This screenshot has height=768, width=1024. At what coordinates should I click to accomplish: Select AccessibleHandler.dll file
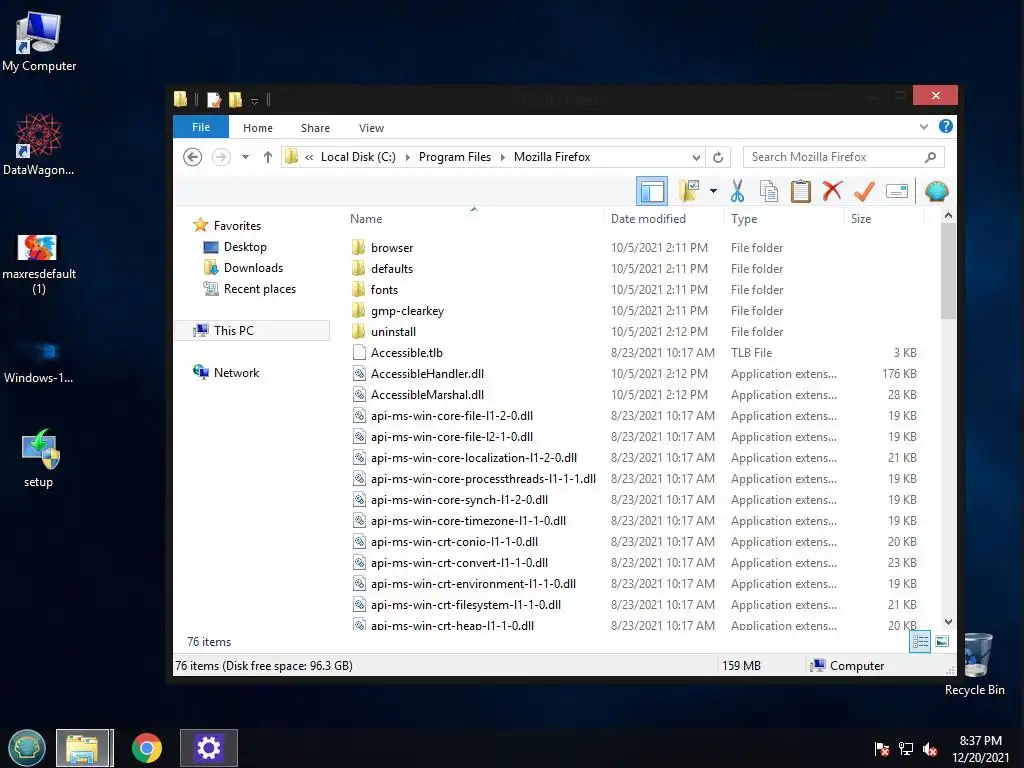point(427,374)
